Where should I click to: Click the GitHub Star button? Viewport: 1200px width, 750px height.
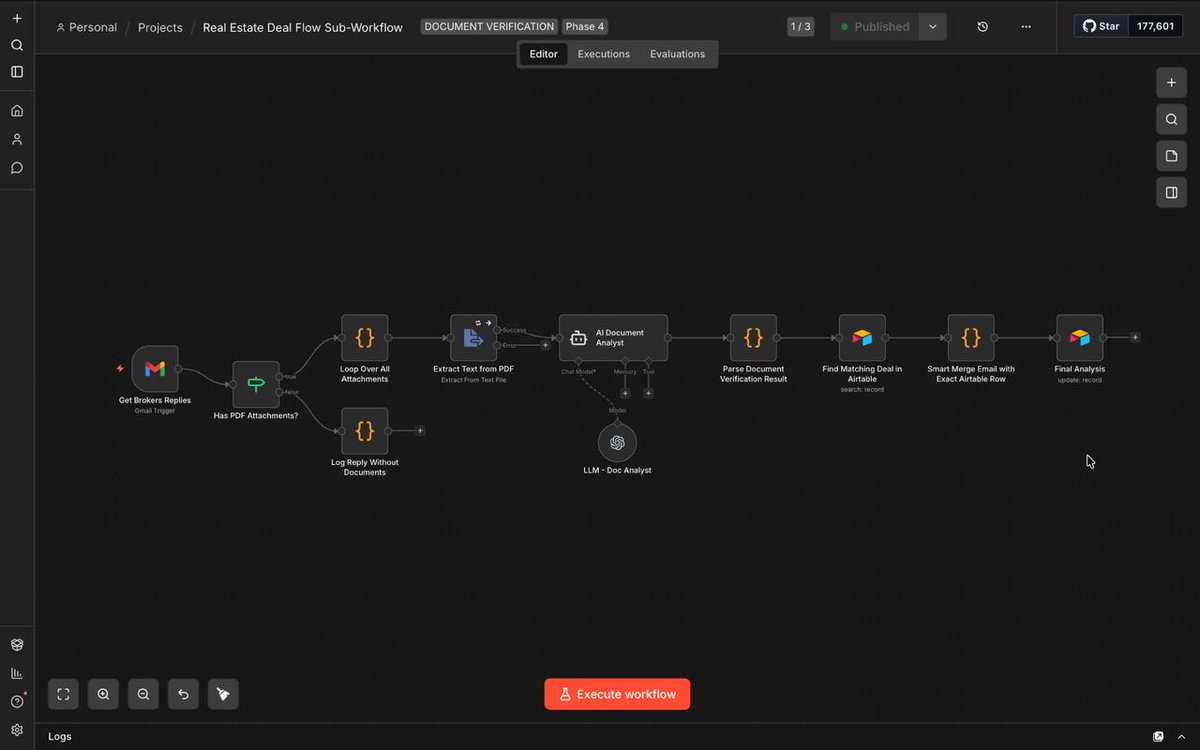pyautogui.click(x=1101, y=26)
